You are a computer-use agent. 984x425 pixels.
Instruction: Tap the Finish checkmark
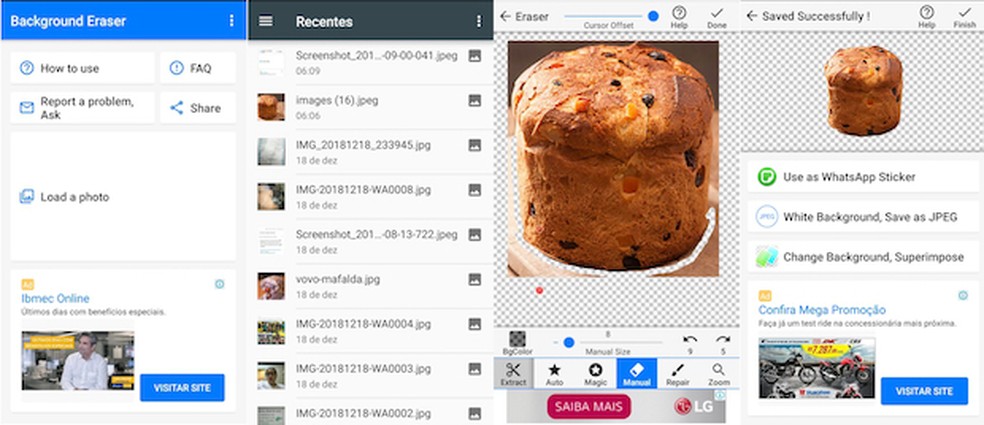click(965, 17)
